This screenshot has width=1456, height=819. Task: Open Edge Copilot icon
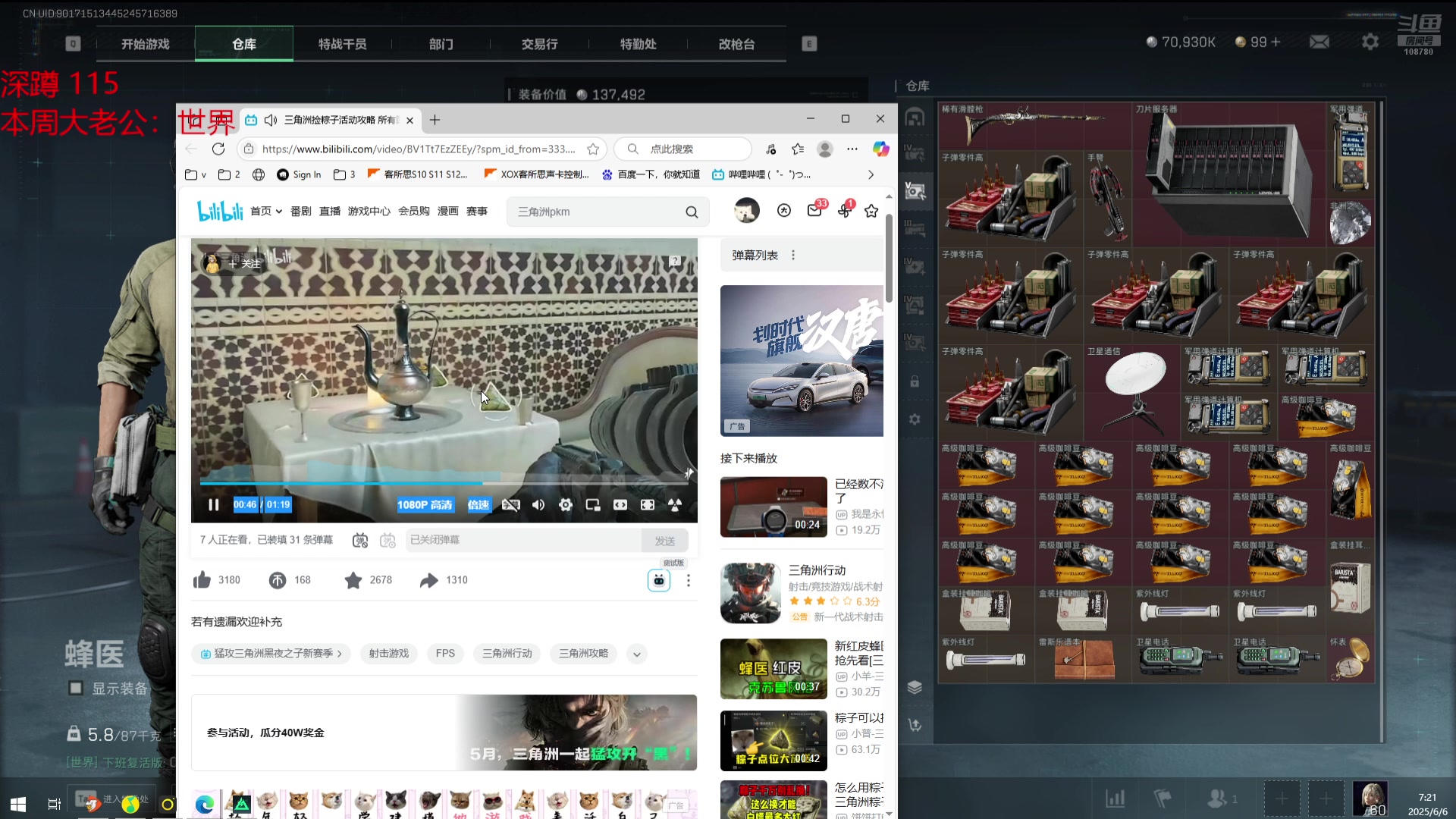[880, 149]
